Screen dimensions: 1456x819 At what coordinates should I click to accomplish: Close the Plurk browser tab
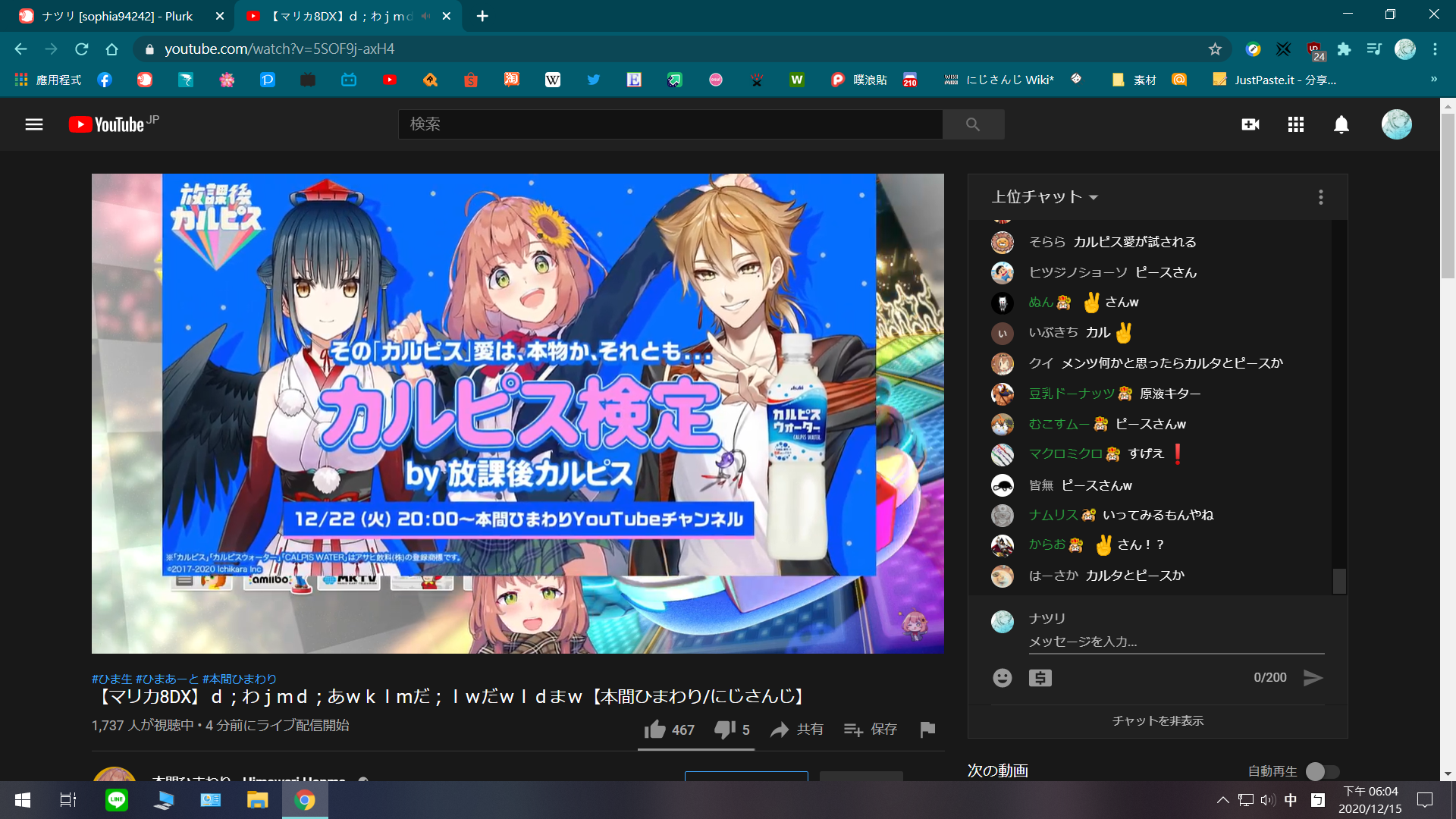click(x=220, y=16)
